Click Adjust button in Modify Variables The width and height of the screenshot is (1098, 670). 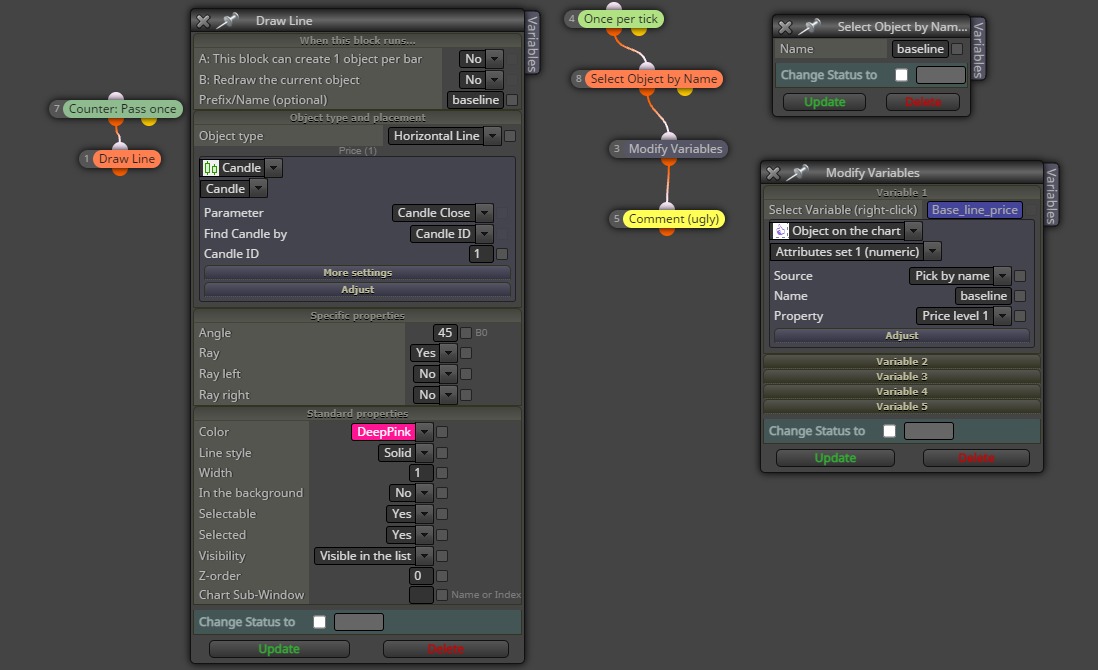[x=901, y=335]
